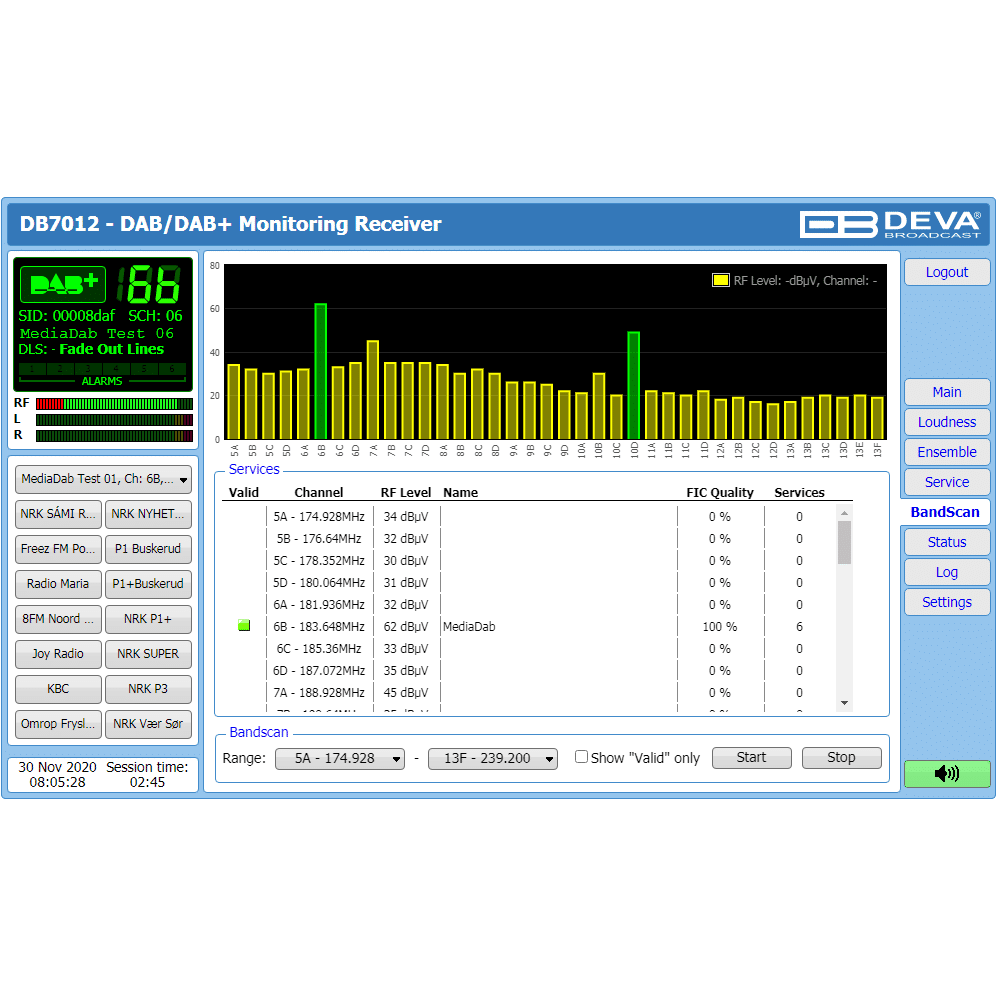997x997 pixels.
Task: Click the DAB+ logo on display
Action: [x=64, y=285]
